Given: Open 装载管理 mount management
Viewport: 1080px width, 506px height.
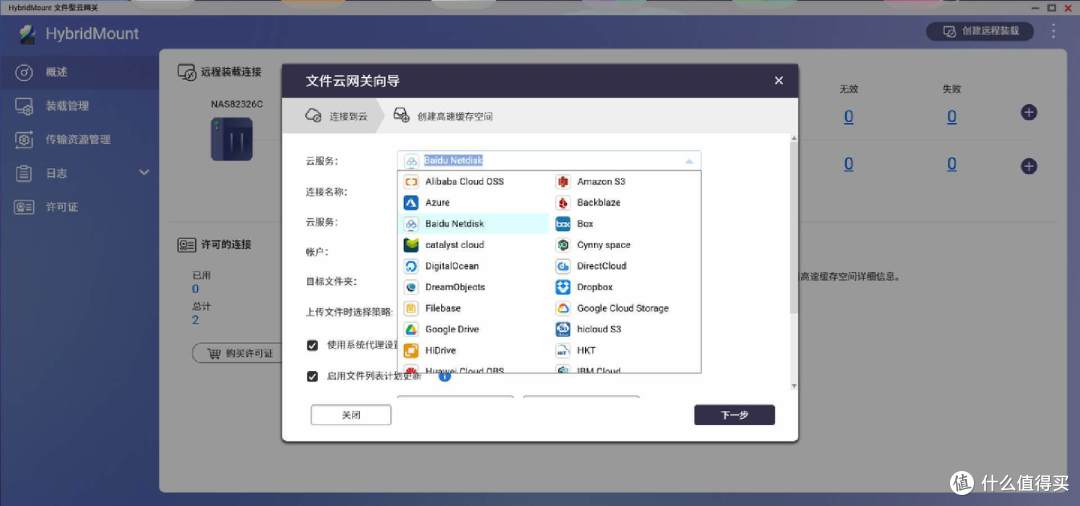Looking at the screenshot, I should pyautogui.click(x=79, y=106).
